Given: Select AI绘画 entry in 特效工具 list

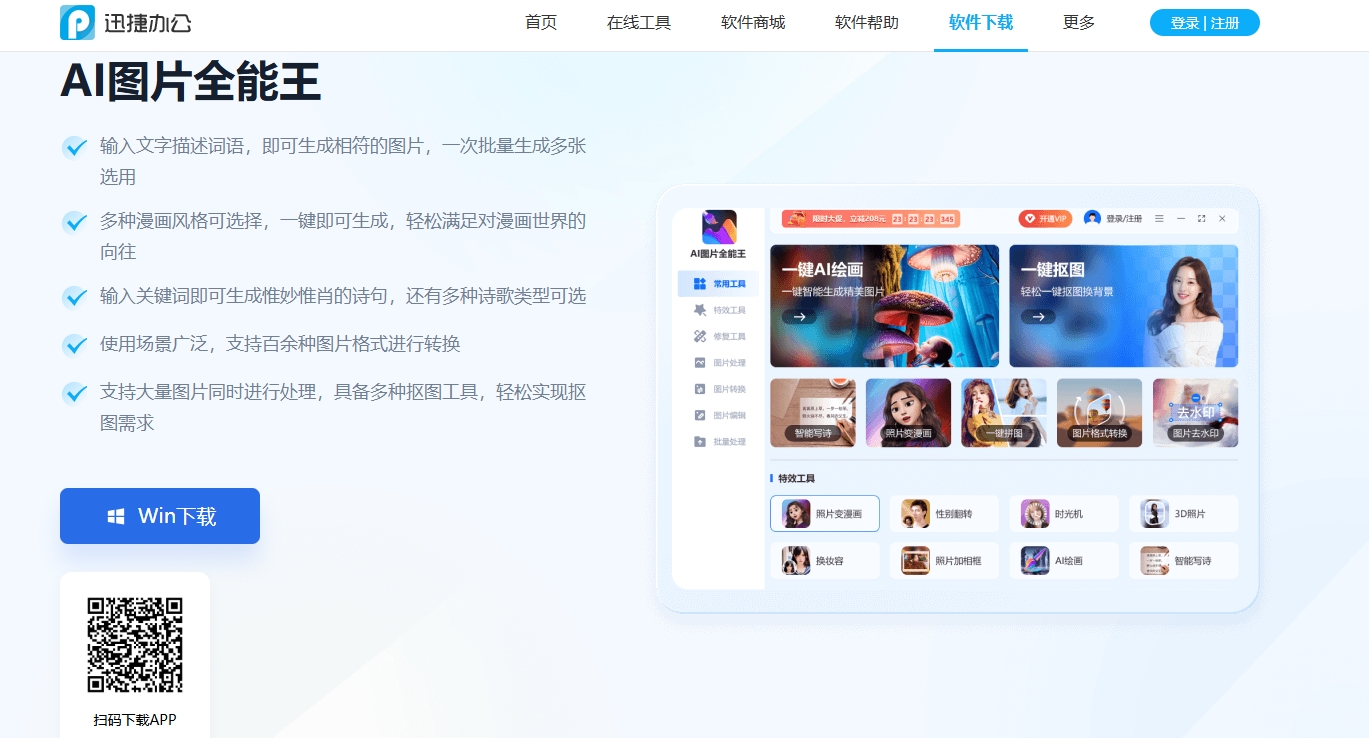Looking at the screenshot, I should click(1064, 560).
